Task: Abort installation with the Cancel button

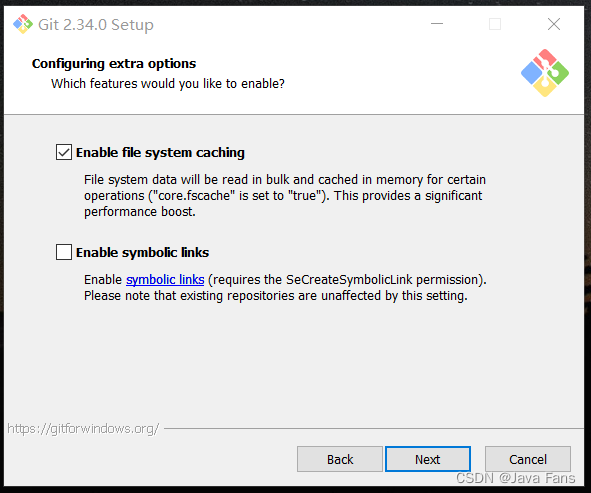Action: (528, 459)
